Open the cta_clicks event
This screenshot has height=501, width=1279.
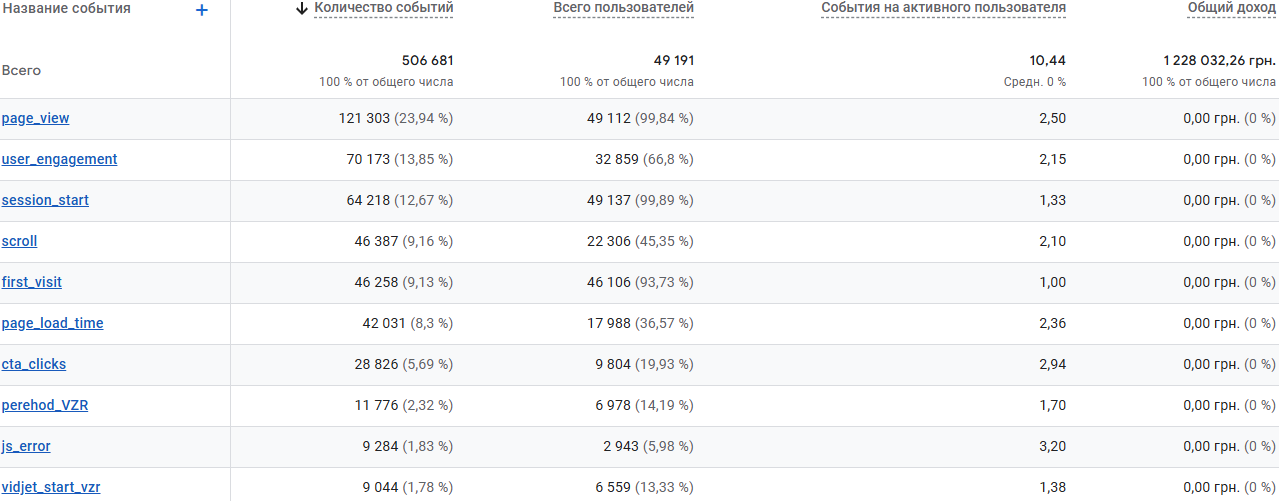tap(34, 364)
